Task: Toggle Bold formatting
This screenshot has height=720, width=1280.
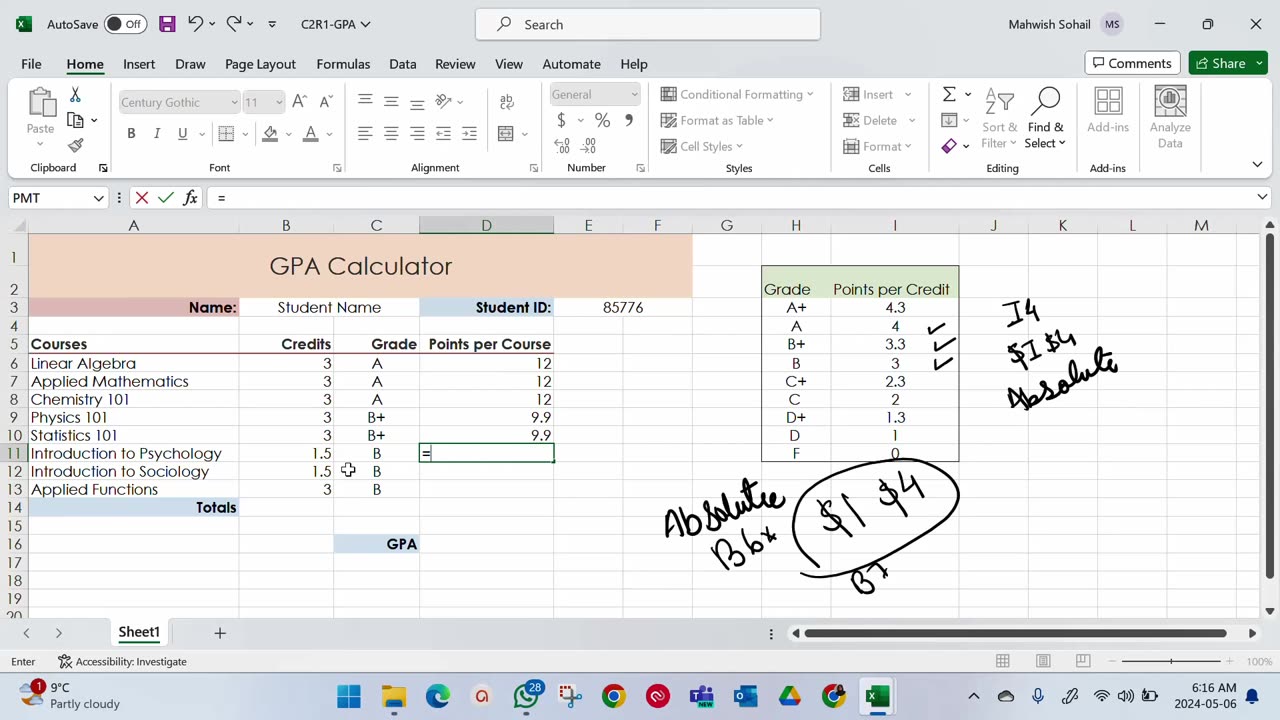Action: pyautogui.click(x=131, y=134)
